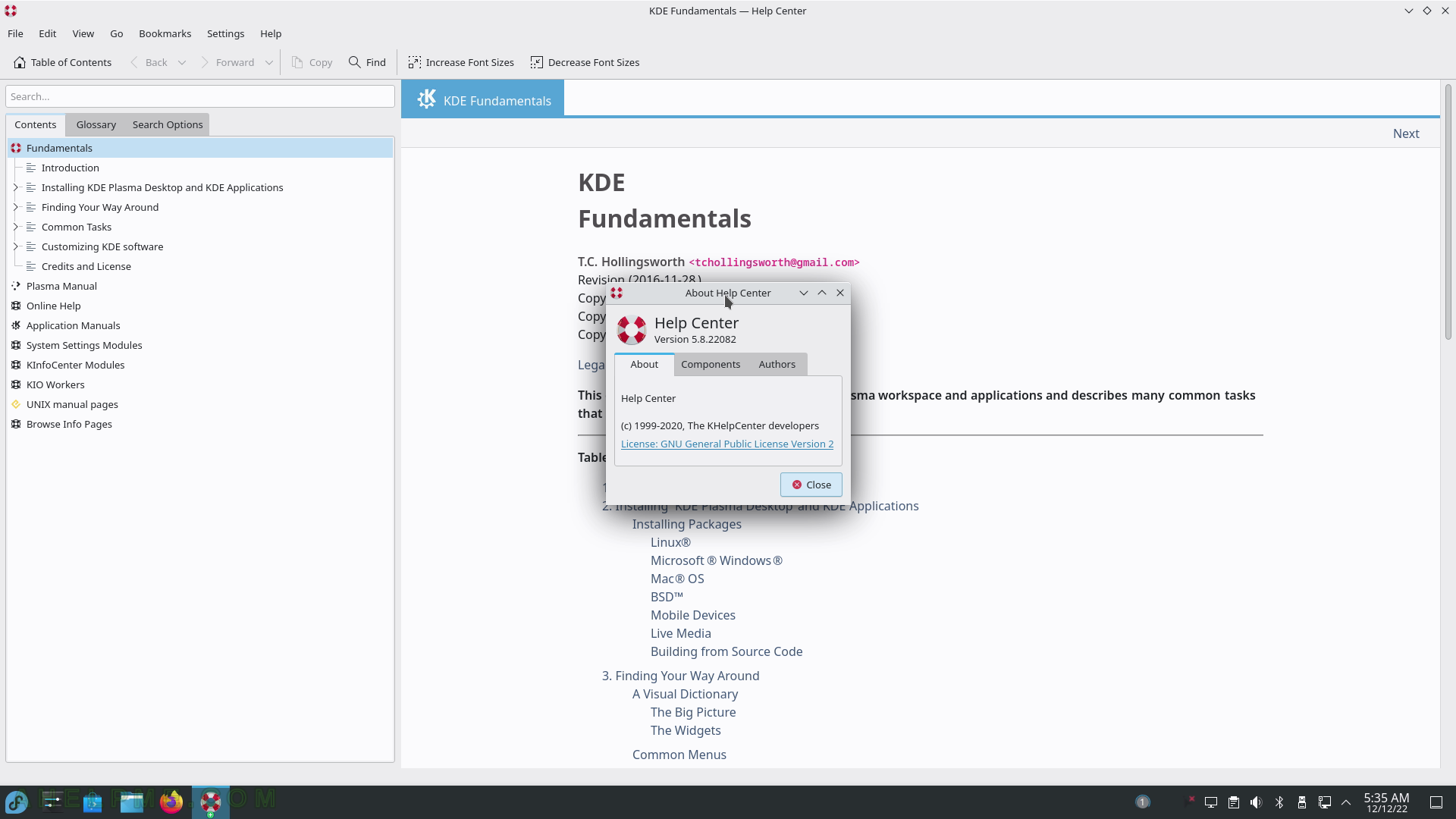The height and width of the screenshot is (819, 1456).
Task: Go forward using the Forward arrow
Action: [204, 62]
